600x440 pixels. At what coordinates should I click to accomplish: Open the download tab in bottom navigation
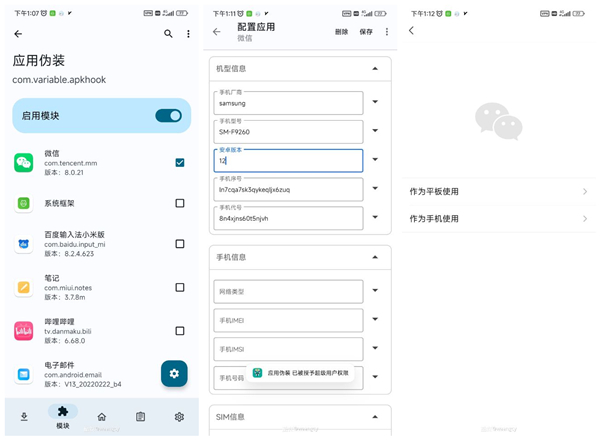[x=24, y=416]
